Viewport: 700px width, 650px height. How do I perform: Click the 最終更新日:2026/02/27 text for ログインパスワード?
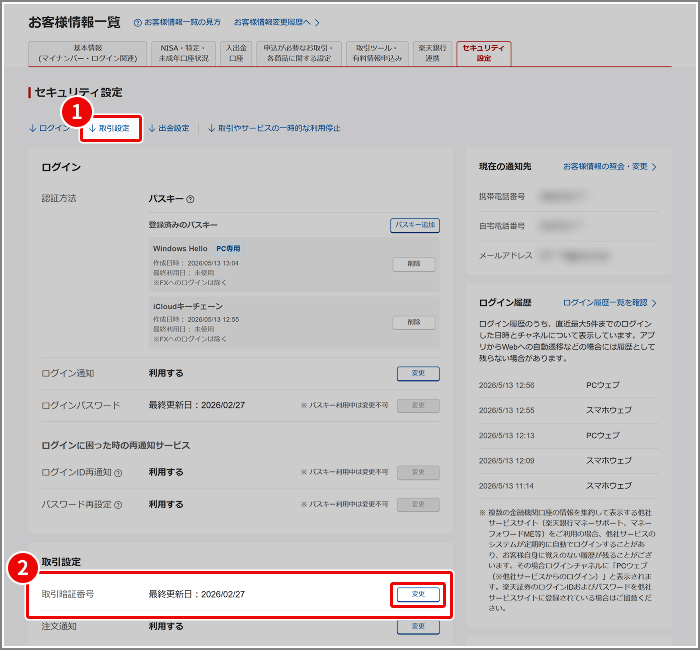196,405
